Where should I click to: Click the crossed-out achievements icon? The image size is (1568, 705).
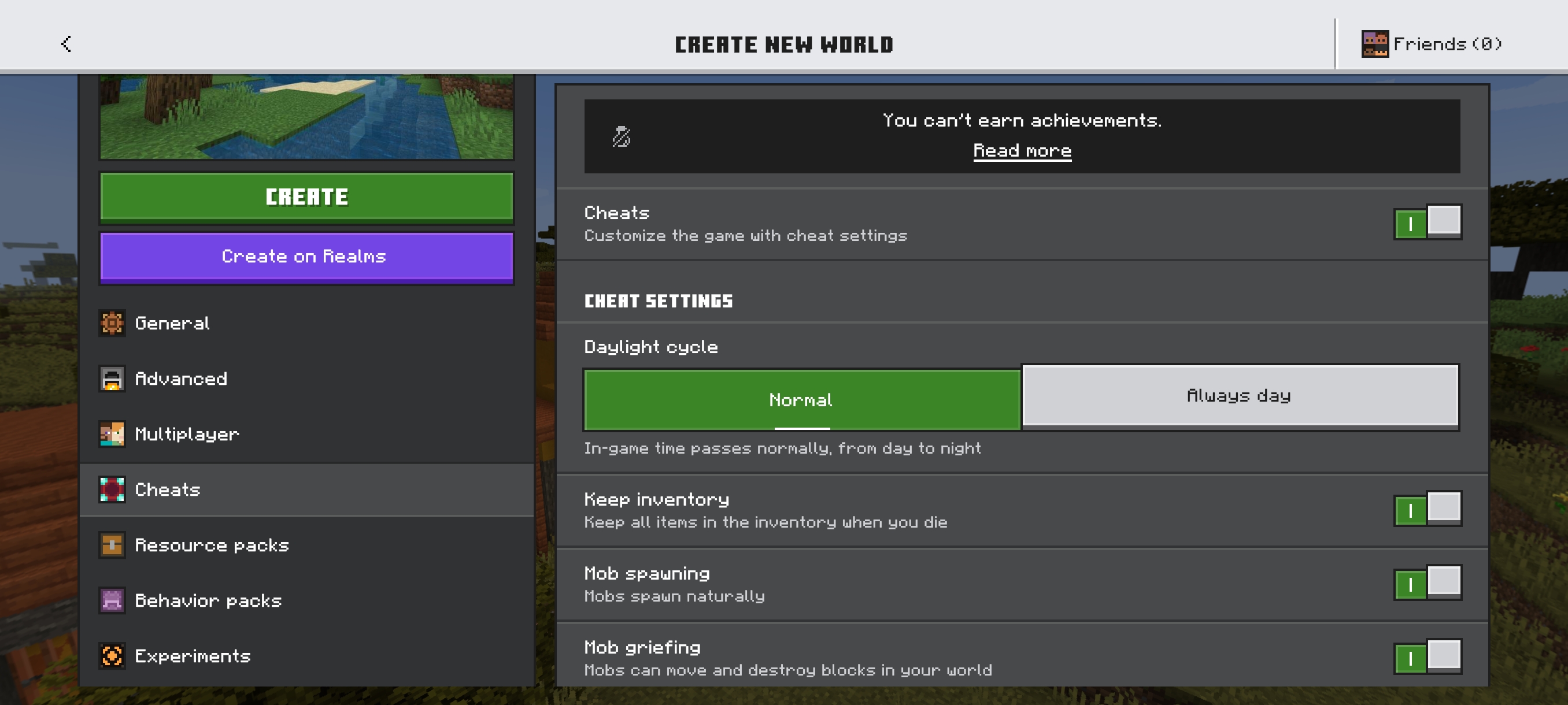click(621, 136)
